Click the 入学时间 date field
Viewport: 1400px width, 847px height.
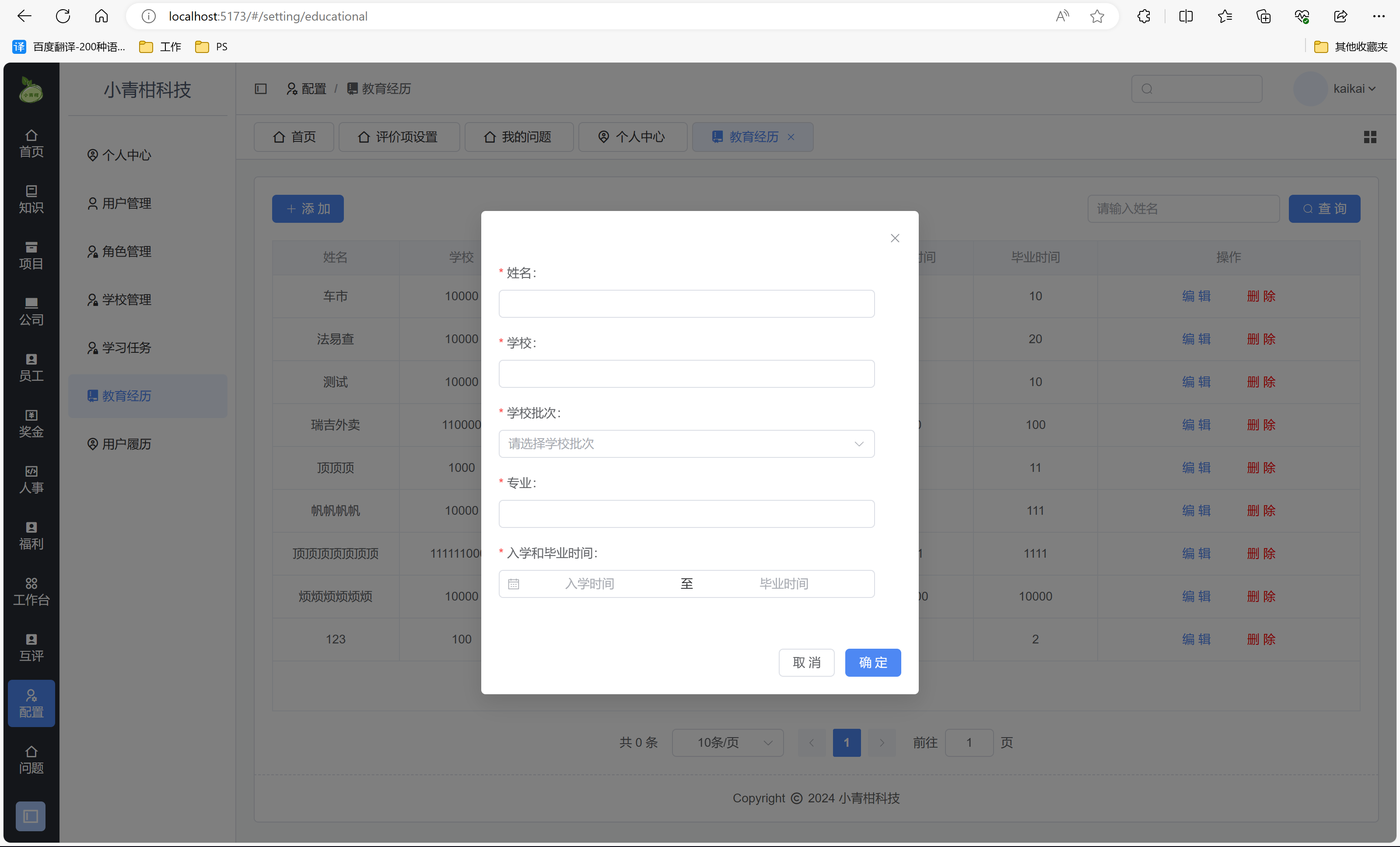589,584
